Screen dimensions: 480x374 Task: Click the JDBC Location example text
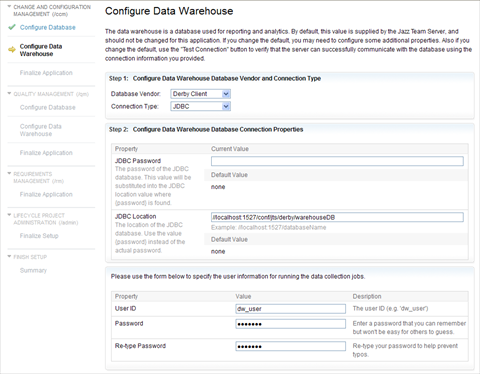coord(268,227)
